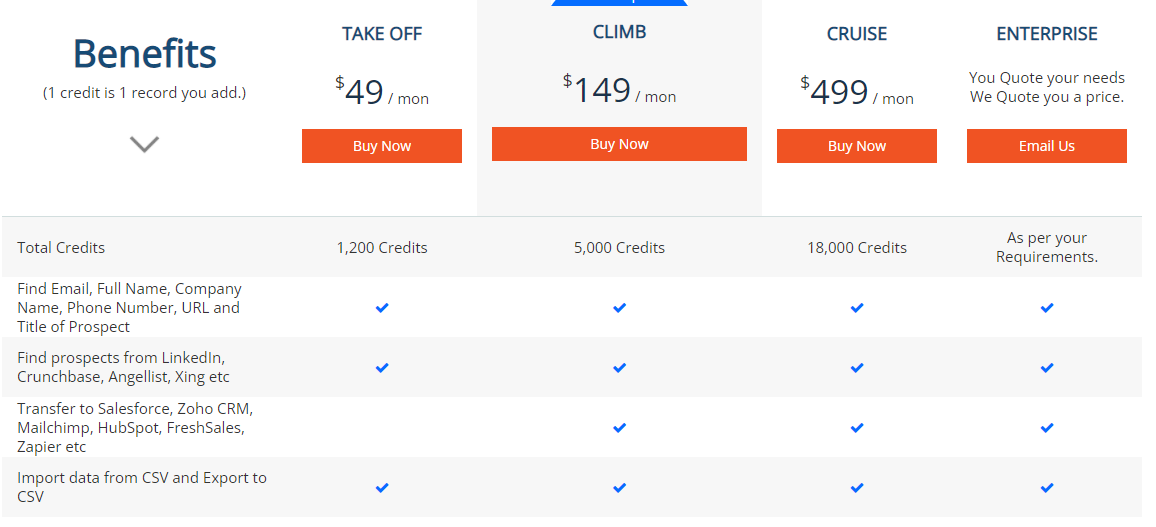The width and height of the screenshot is (1156, 527).
Task: Buy the Take Off $49 plan
Action: [382, 146]
